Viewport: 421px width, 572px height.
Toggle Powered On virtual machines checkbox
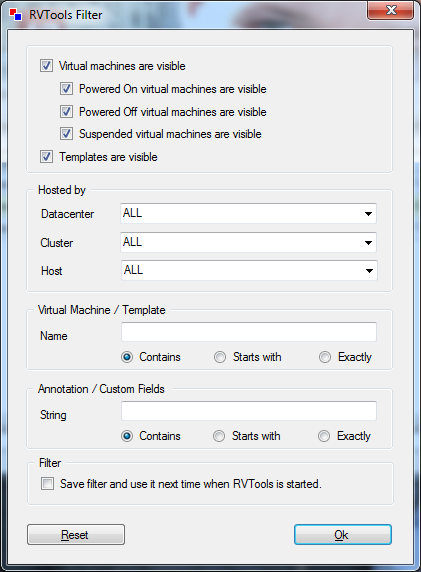tap(66, 89)
